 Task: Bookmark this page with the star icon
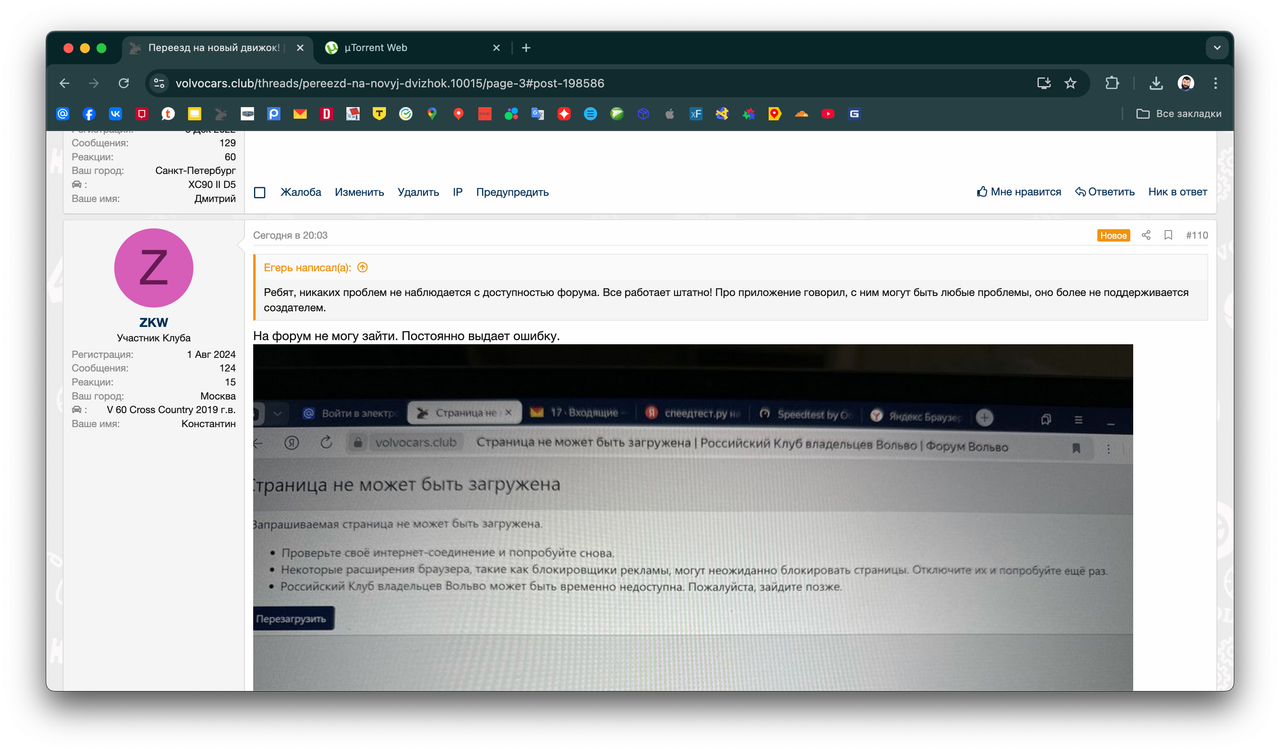(x=1070, y=83)
